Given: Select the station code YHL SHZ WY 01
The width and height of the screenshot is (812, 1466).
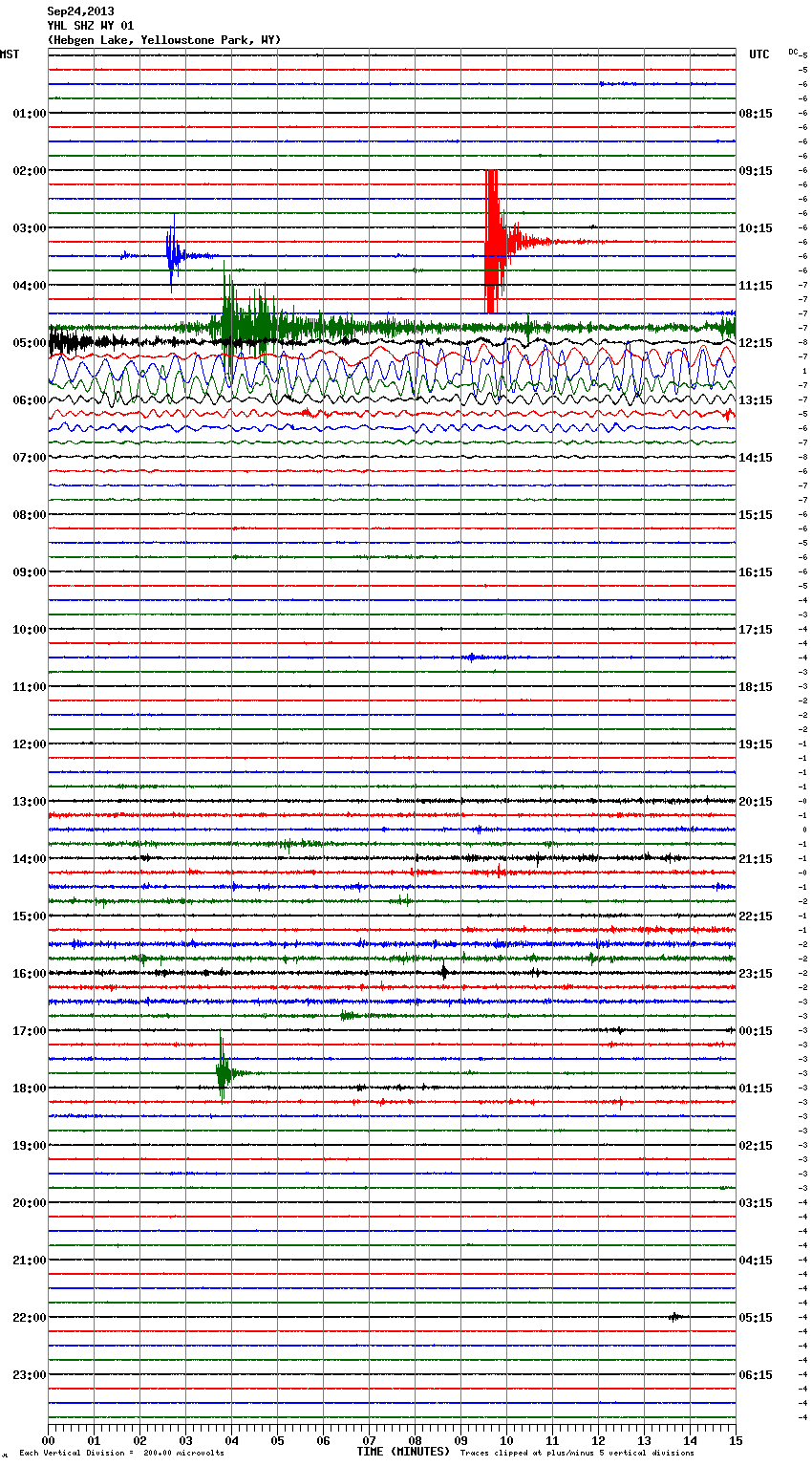Looking at the screenshot, I should click(91, 26).
